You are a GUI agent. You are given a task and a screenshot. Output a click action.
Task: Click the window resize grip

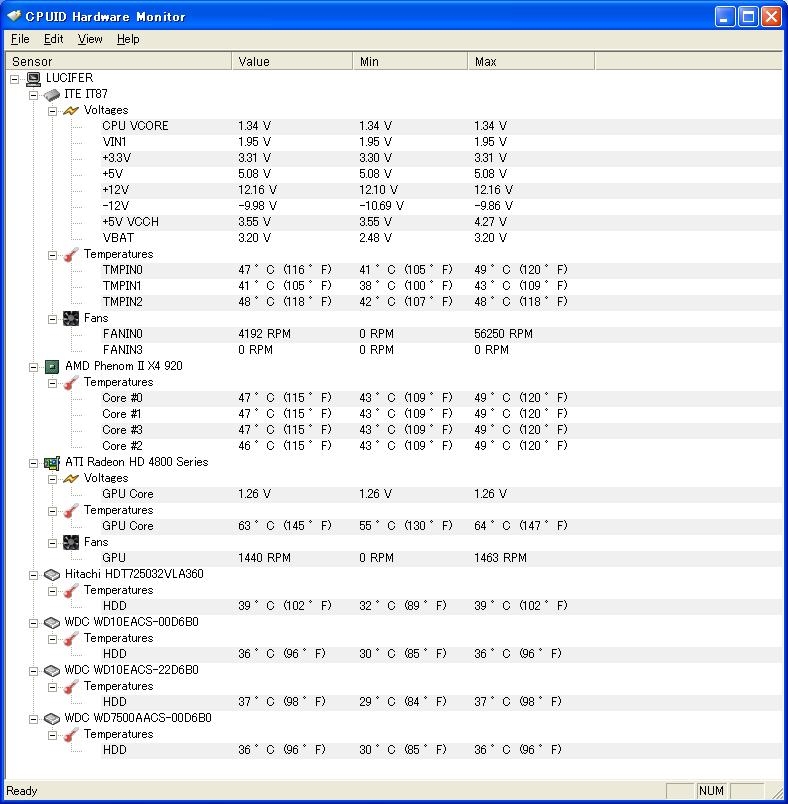[778, 793]
